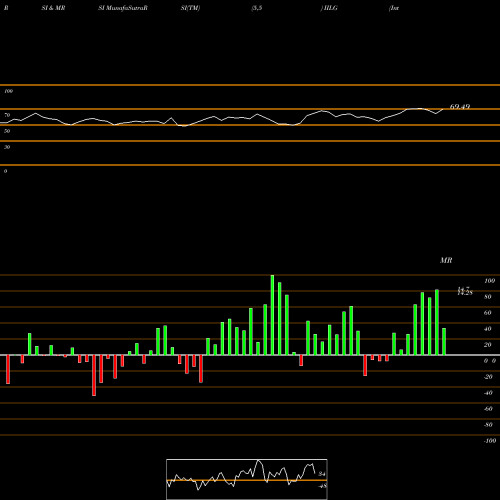Click the RSI axis label 50
Viewport: 500px width, 500px height.
[x=7, y=131]
